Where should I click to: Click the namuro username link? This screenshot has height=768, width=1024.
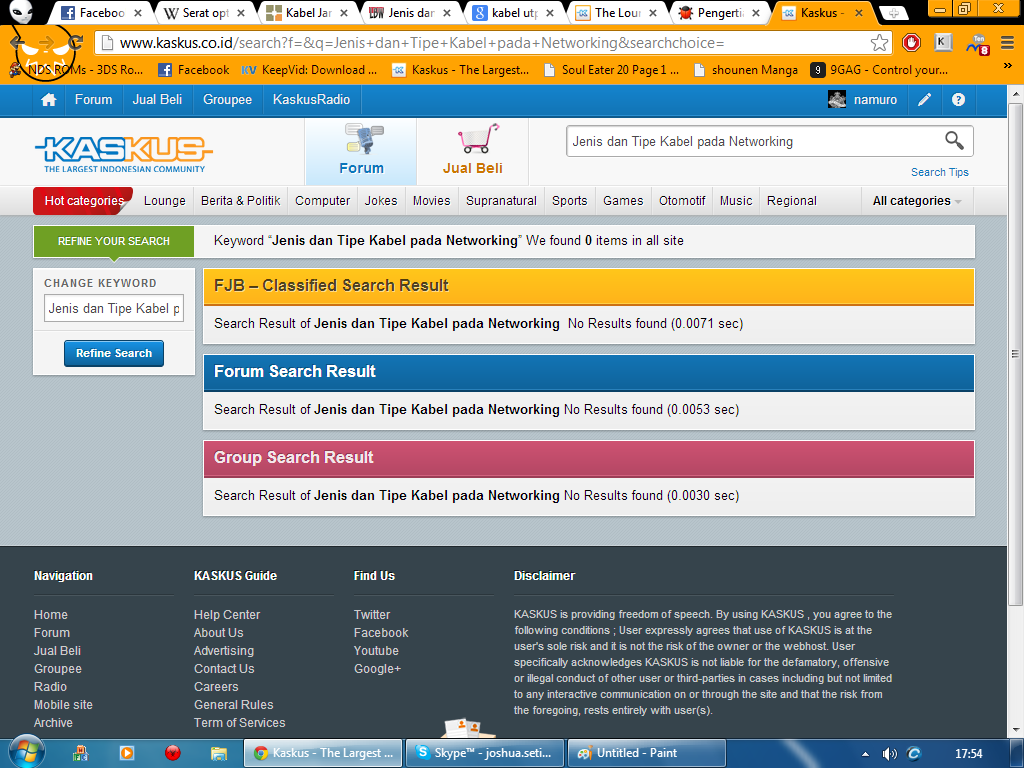click(x=875, y=100)
